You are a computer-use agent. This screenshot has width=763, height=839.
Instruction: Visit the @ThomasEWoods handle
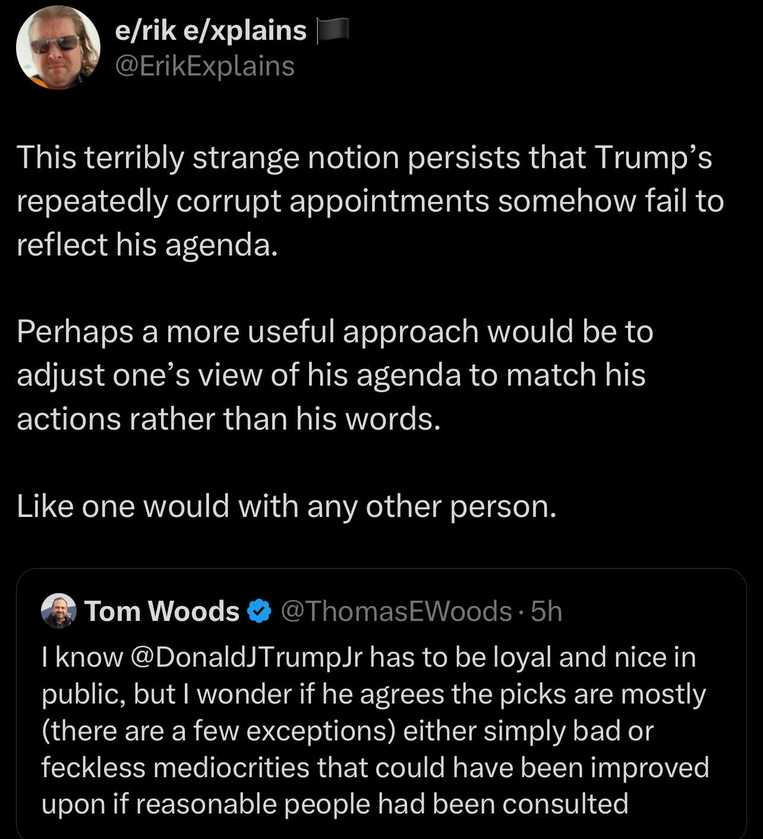(x=396, y=611)
